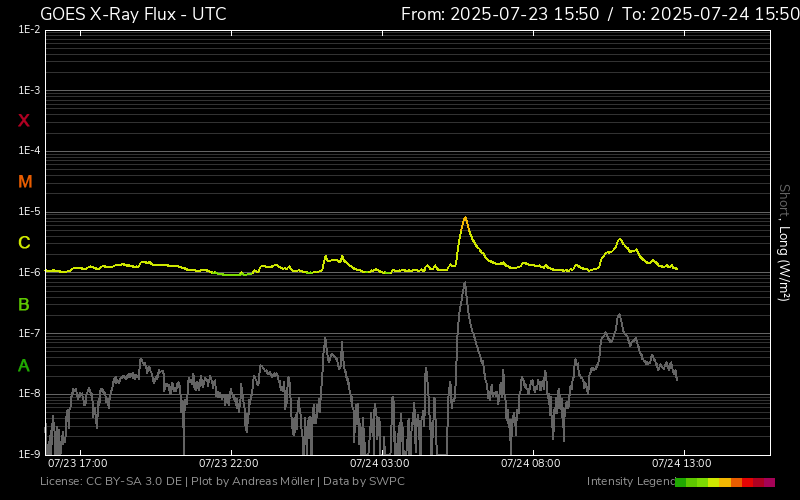The image size is (800, 500).
Task: Click the '07/24 08:00' time axis label
Action: pos(531,463)
